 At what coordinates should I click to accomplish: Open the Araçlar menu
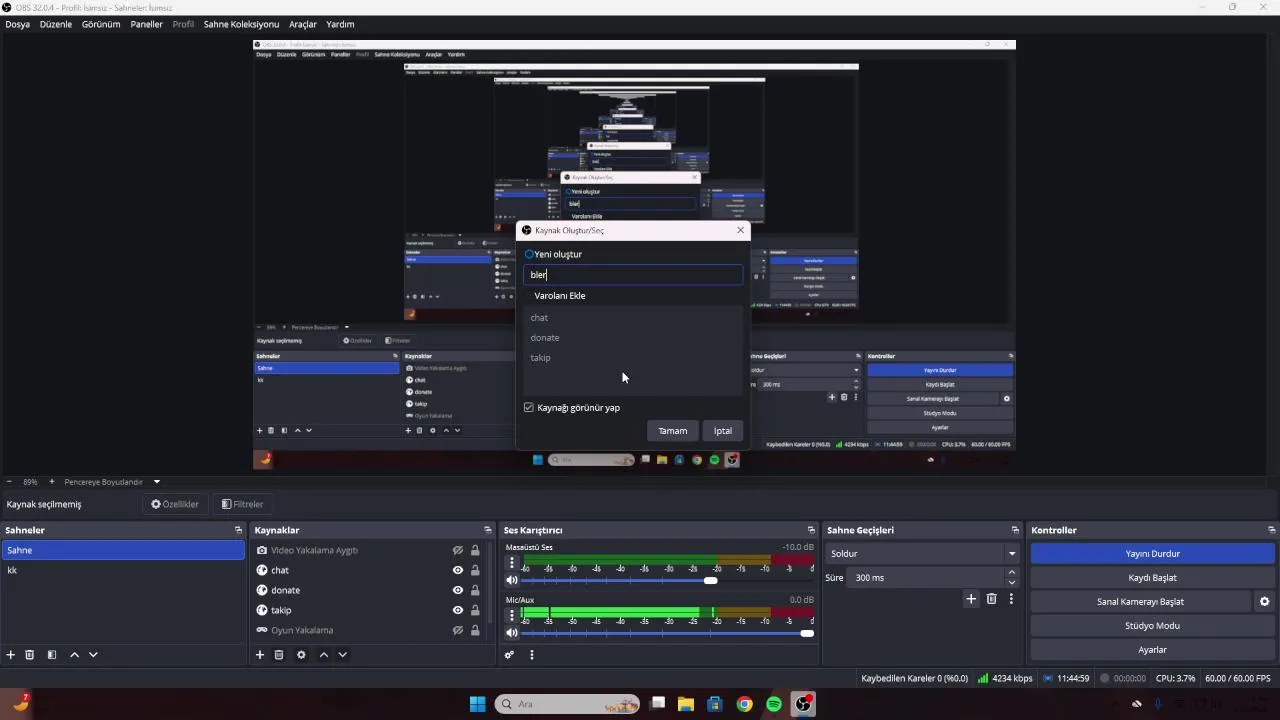(303, 24)
